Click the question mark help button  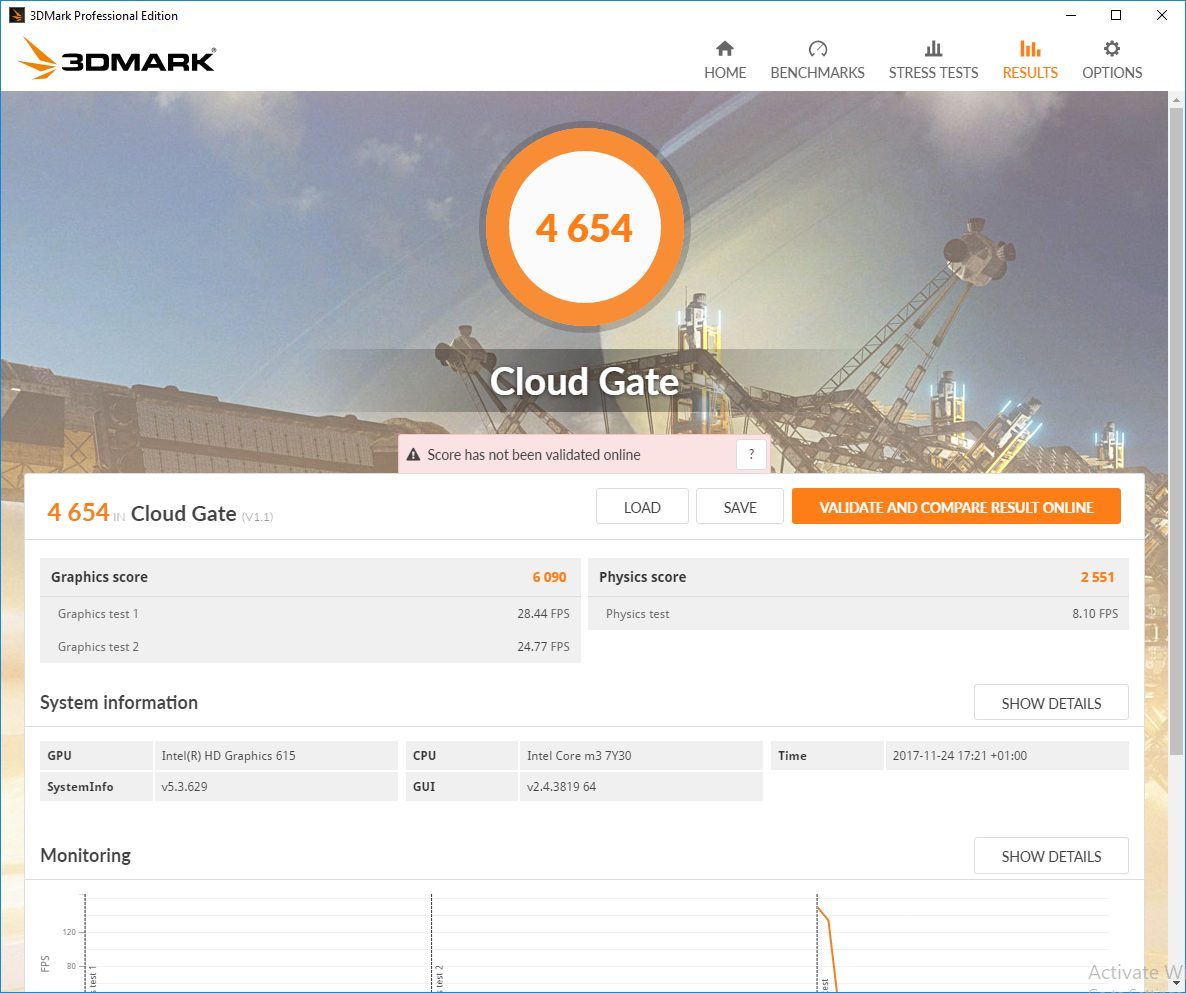751,454
